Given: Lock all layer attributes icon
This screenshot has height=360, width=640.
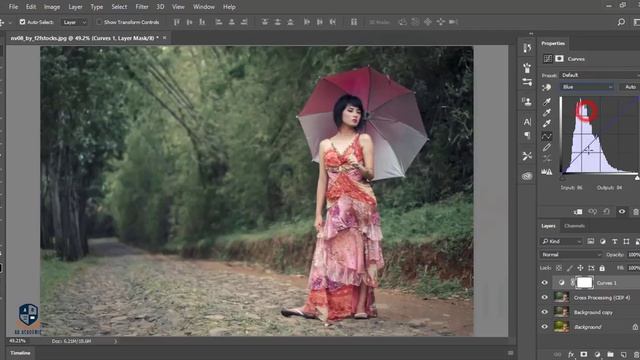Looking at the screenshot, I should pyautogui.click(x=602, y=268).
